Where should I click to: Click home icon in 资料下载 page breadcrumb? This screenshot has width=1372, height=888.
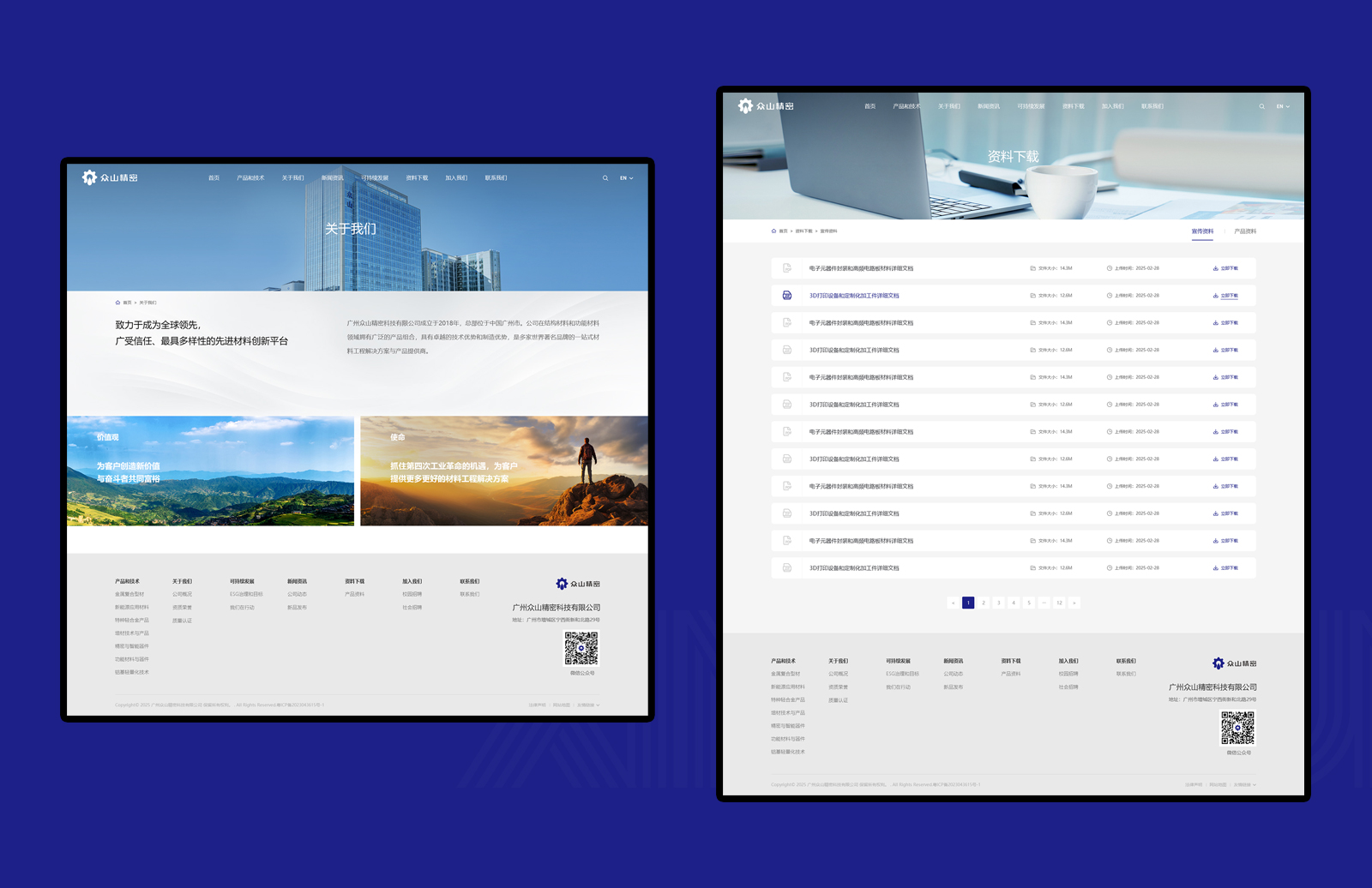click(773, 231)
